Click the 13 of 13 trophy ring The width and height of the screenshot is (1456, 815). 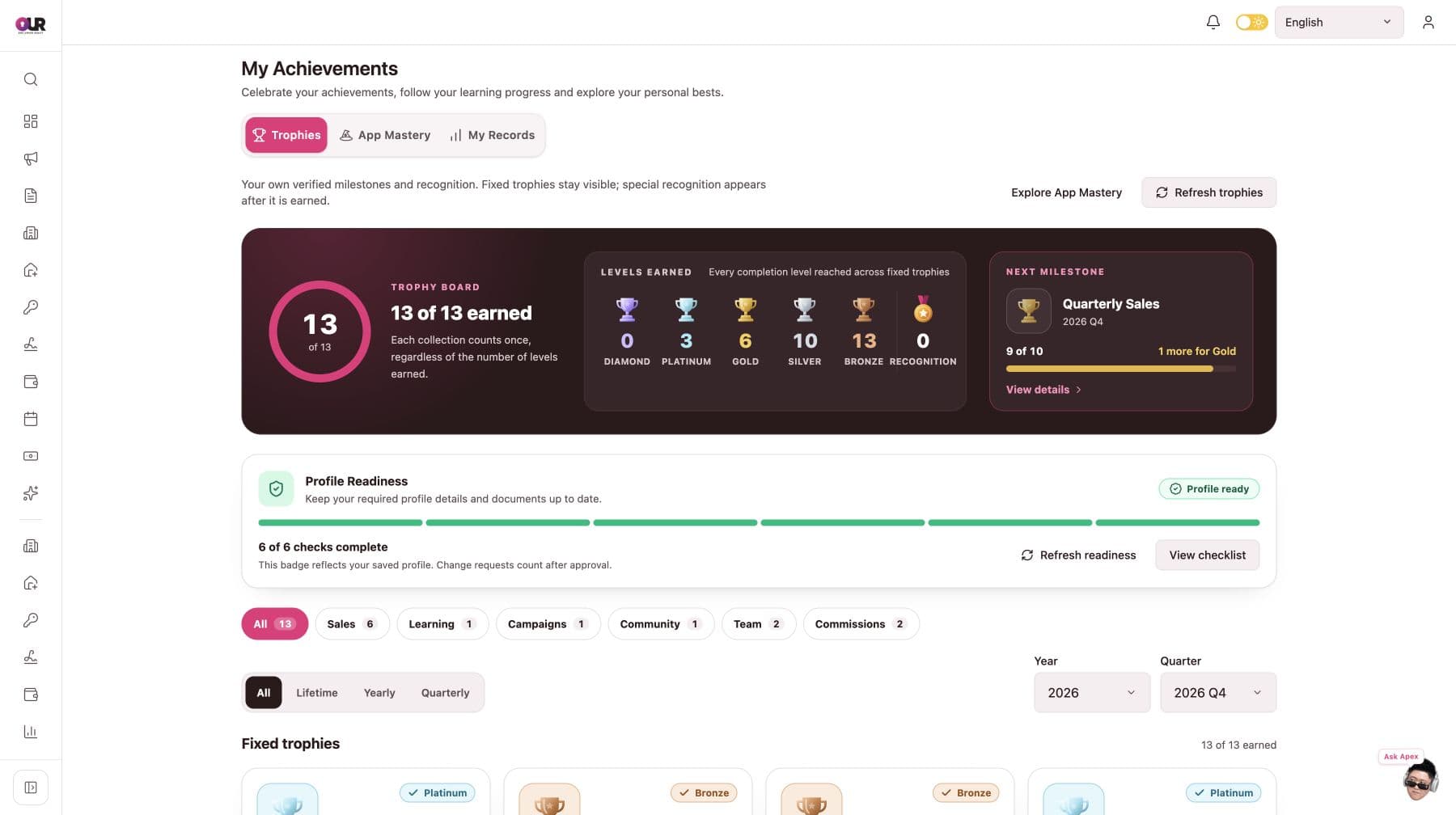(320, 331)
